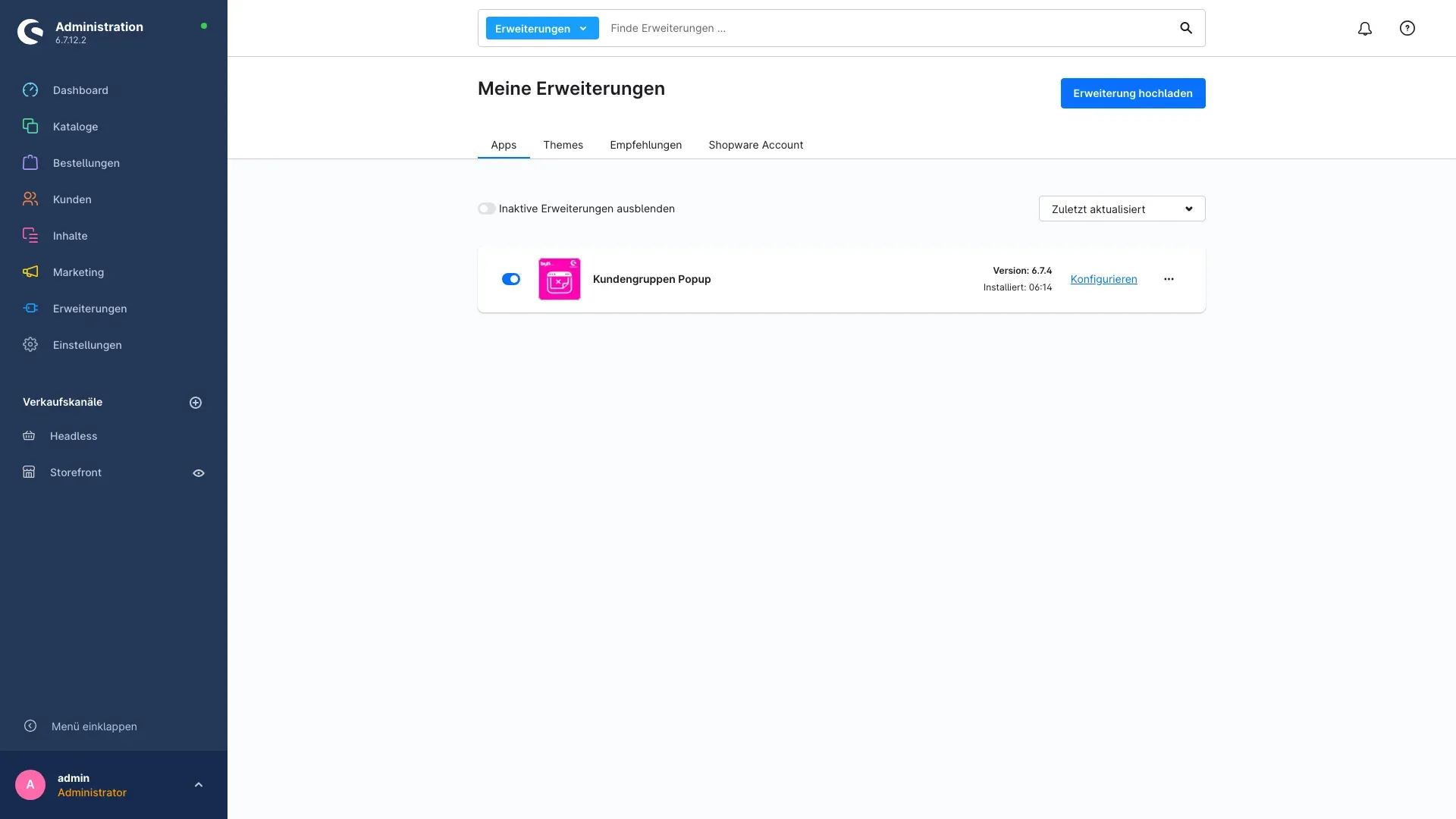The height and width of the screenshot is (819, 1456).
Task: Click the Inhalte layout icon
Action: coord(30,236)
